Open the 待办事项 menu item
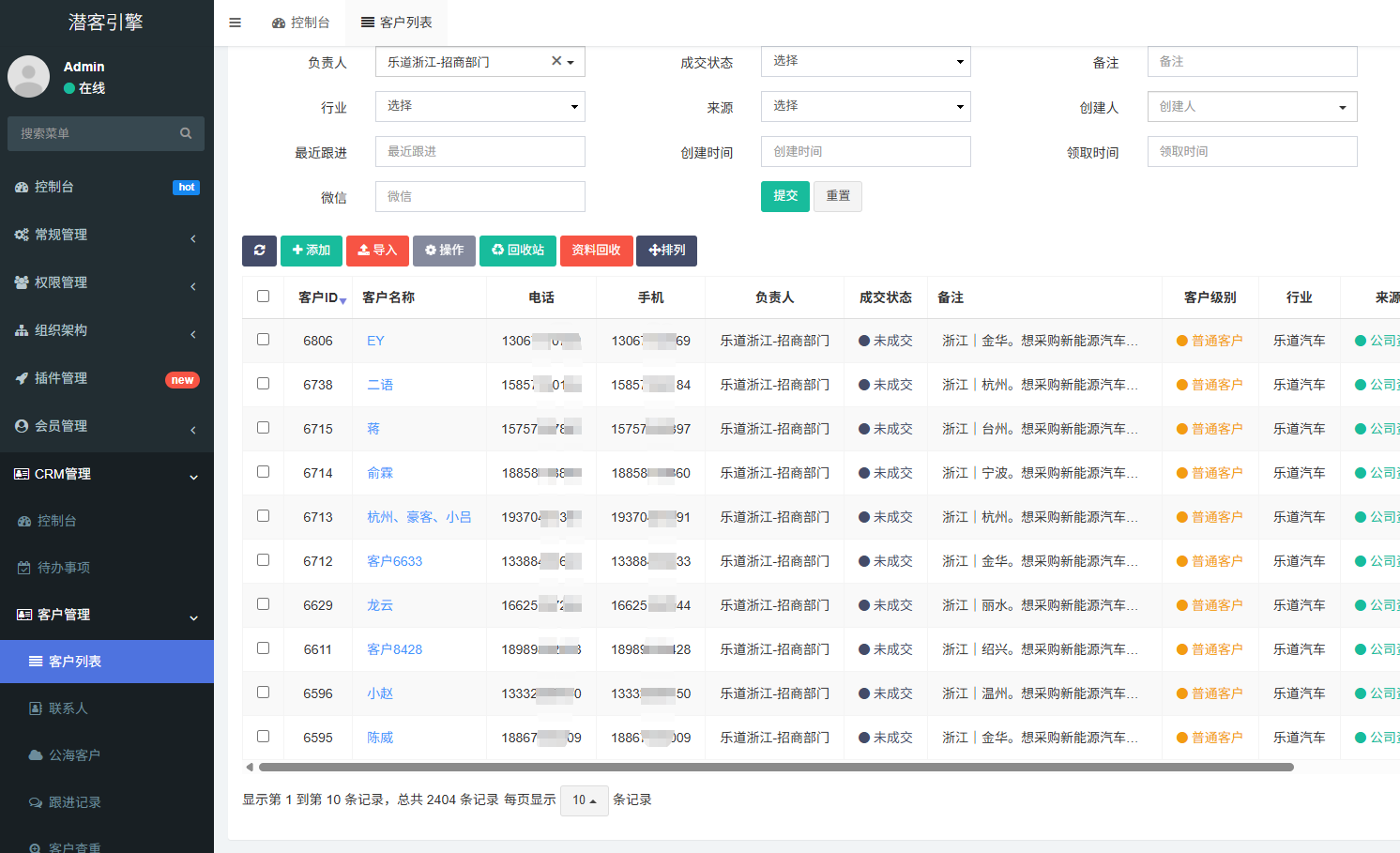 107,568
